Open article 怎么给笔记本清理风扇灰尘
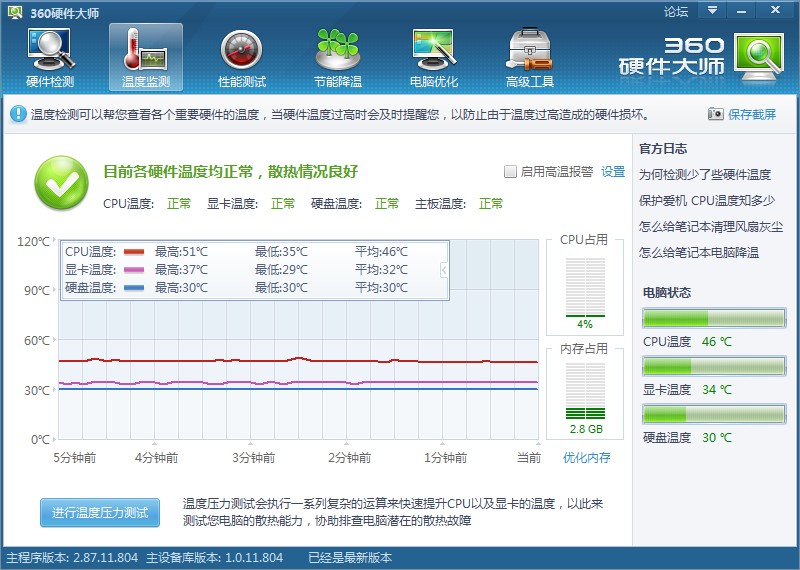Screen dimensions: 800x570 (x=711, y=226)
